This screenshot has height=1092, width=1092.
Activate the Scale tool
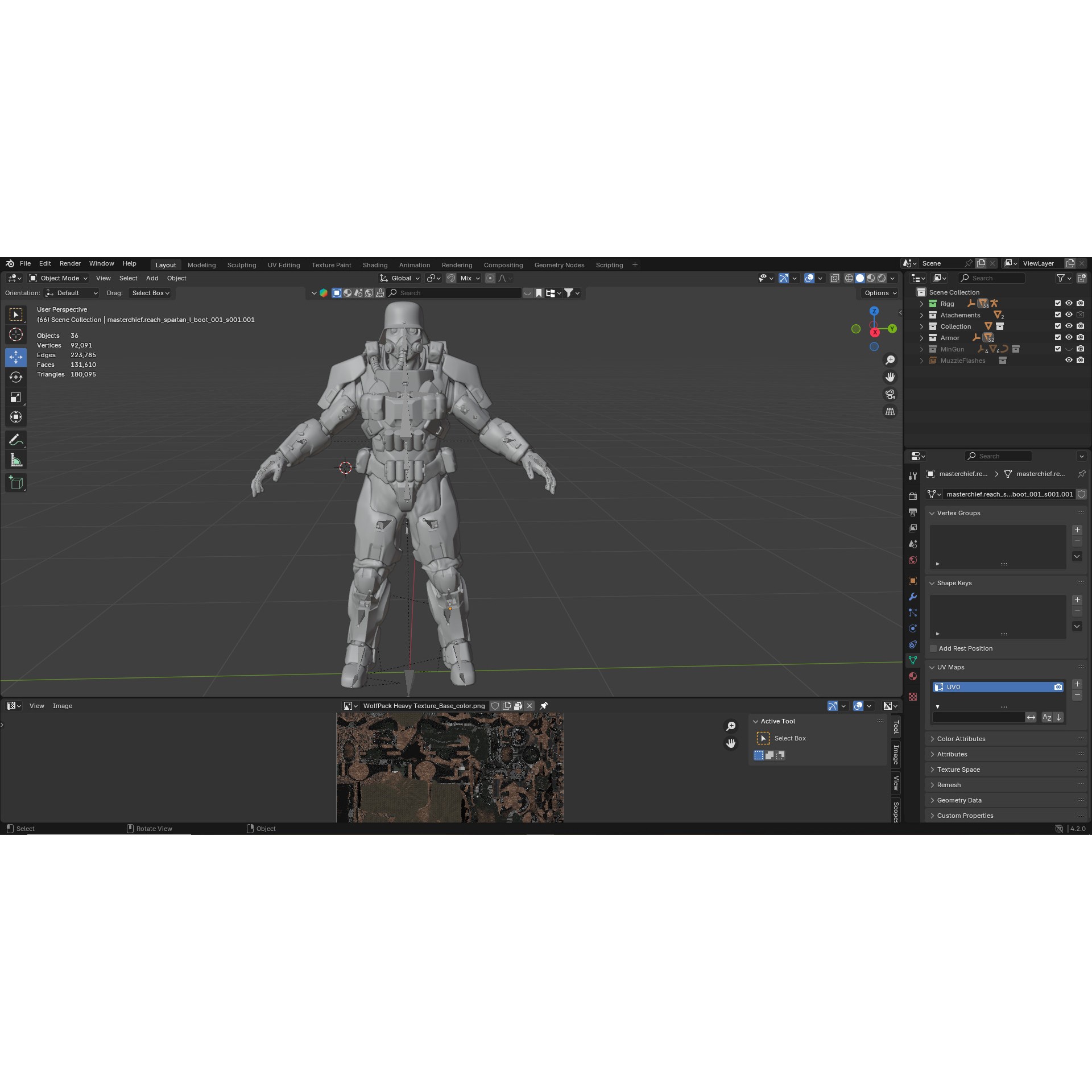coord(16,397)
